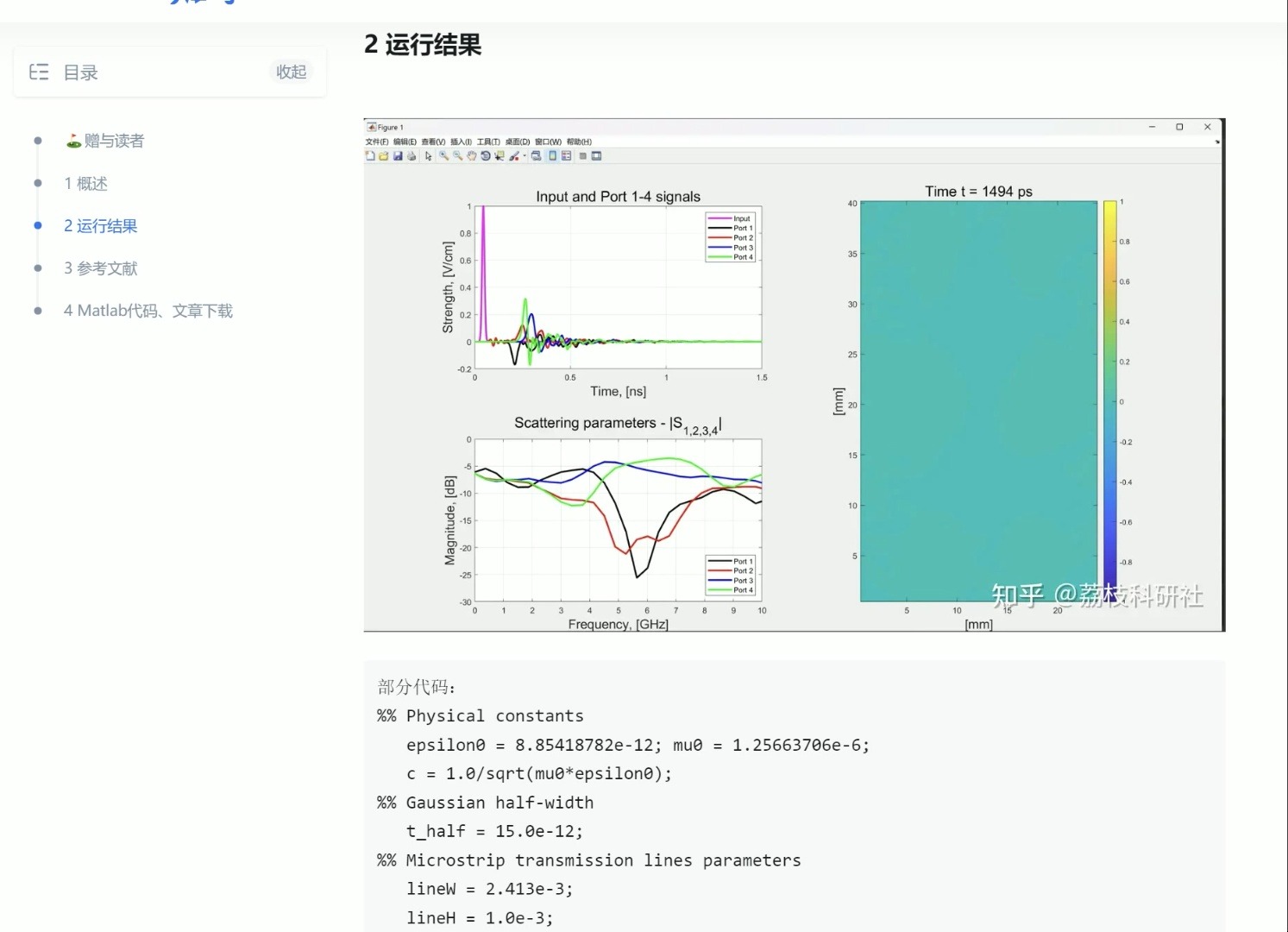
Task: Click the 'Time, [ns]' axis label
Action: [618, 392]
